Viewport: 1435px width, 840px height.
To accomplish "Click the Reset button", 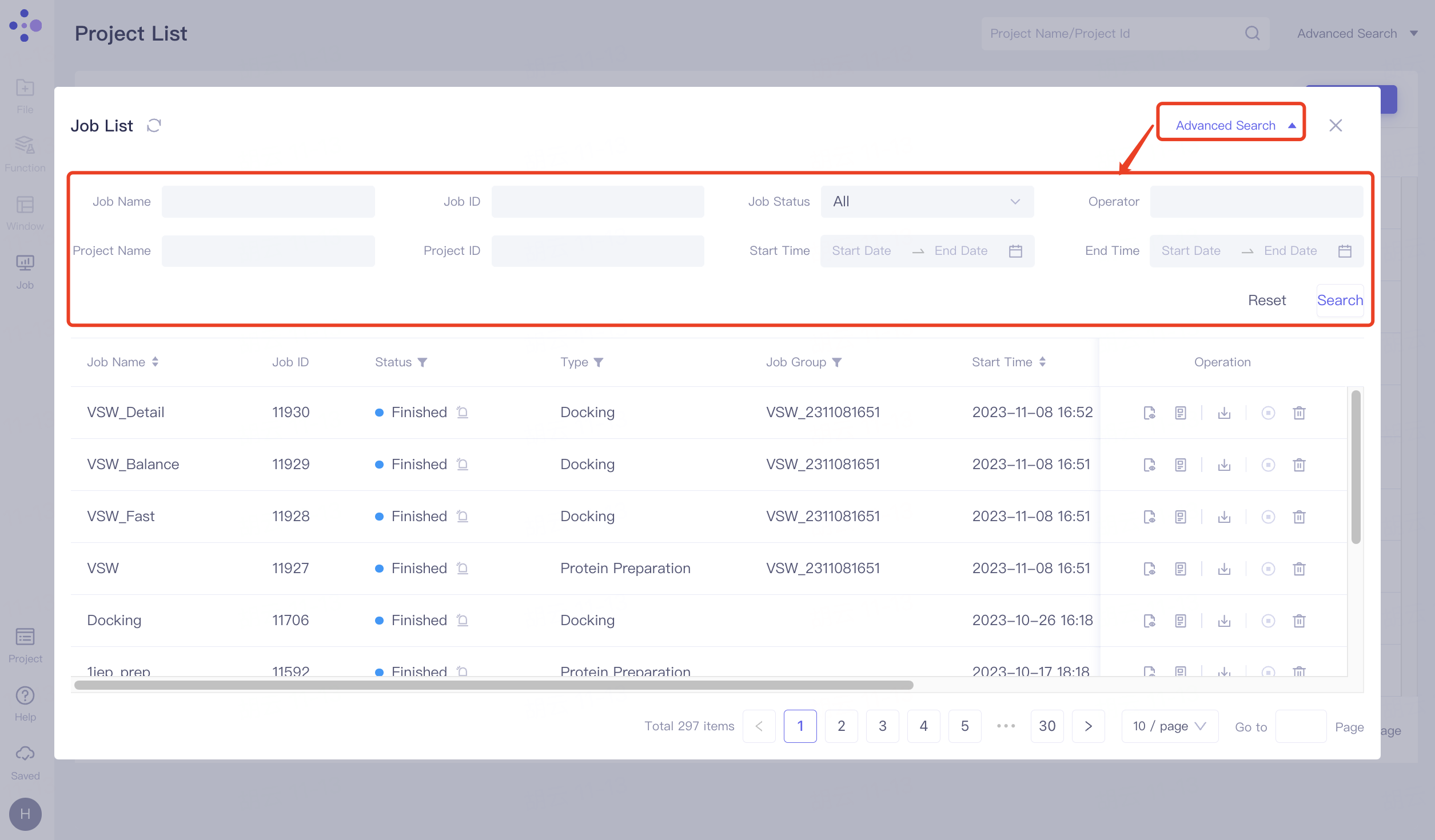I will [1267, 300].
